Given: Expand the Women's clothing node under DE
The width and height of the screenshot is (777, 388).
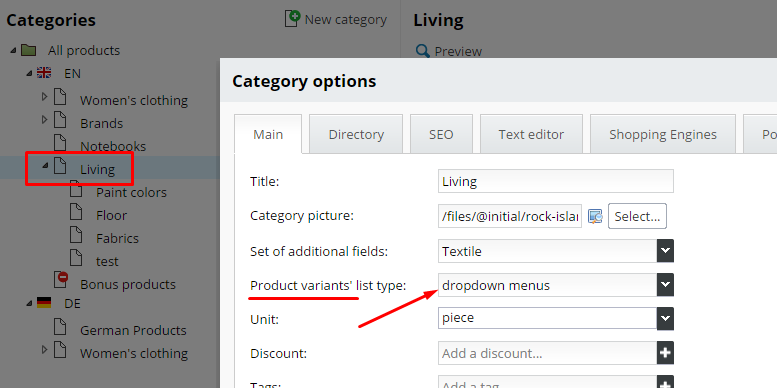Looking at the screenshot, I should click(x=45, y=349).
